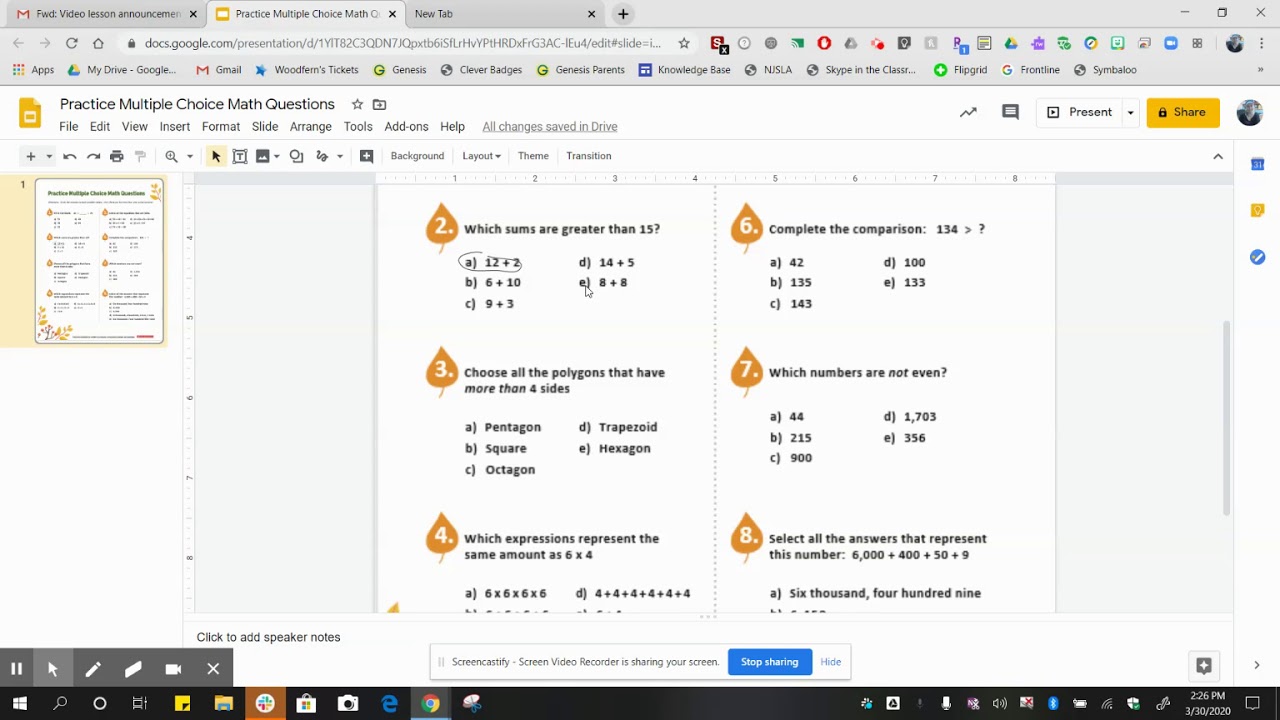Click the Transition button
This screenshot has height=720, width=1280.
588,156
